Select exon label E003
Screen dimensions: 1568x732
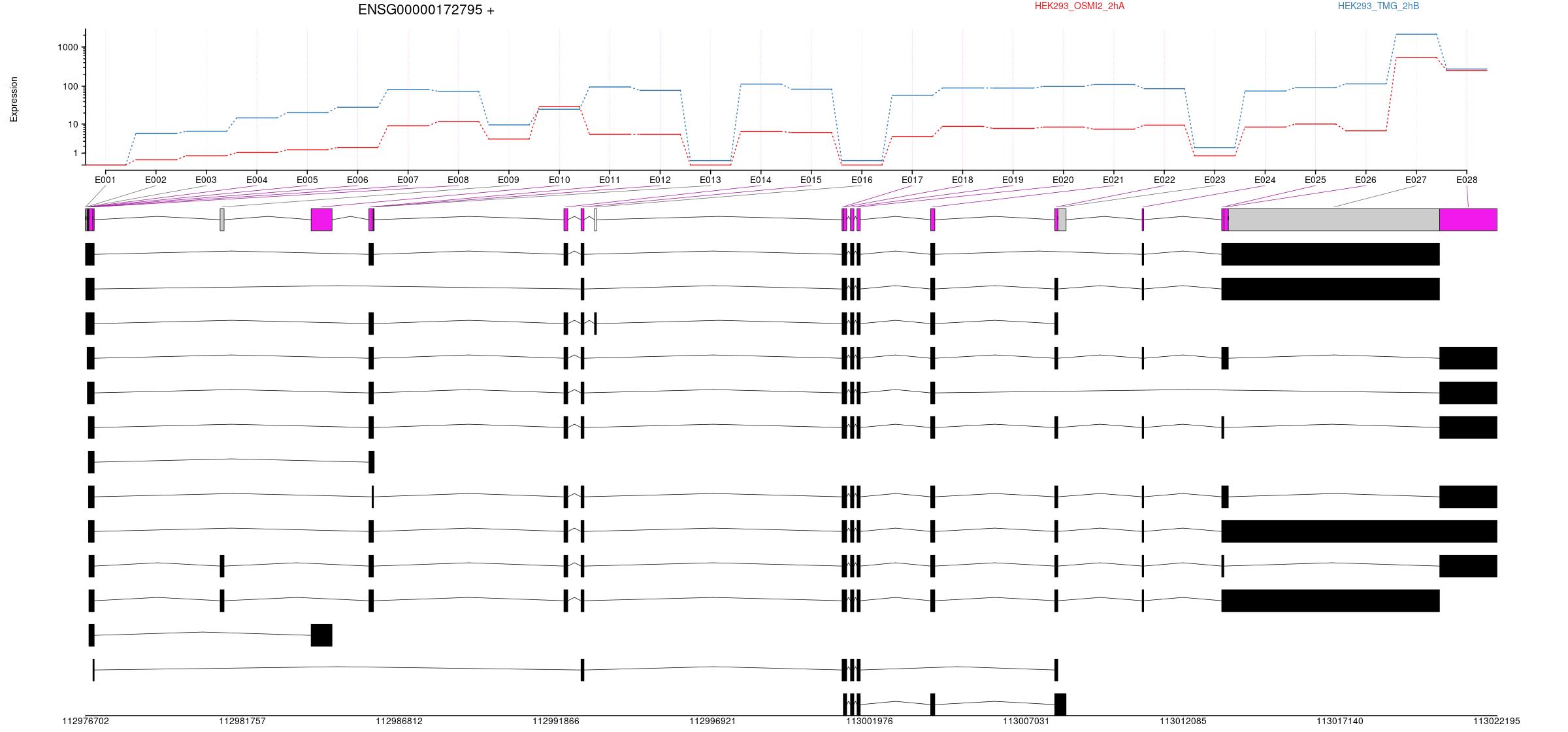click(x=206, y=180)
